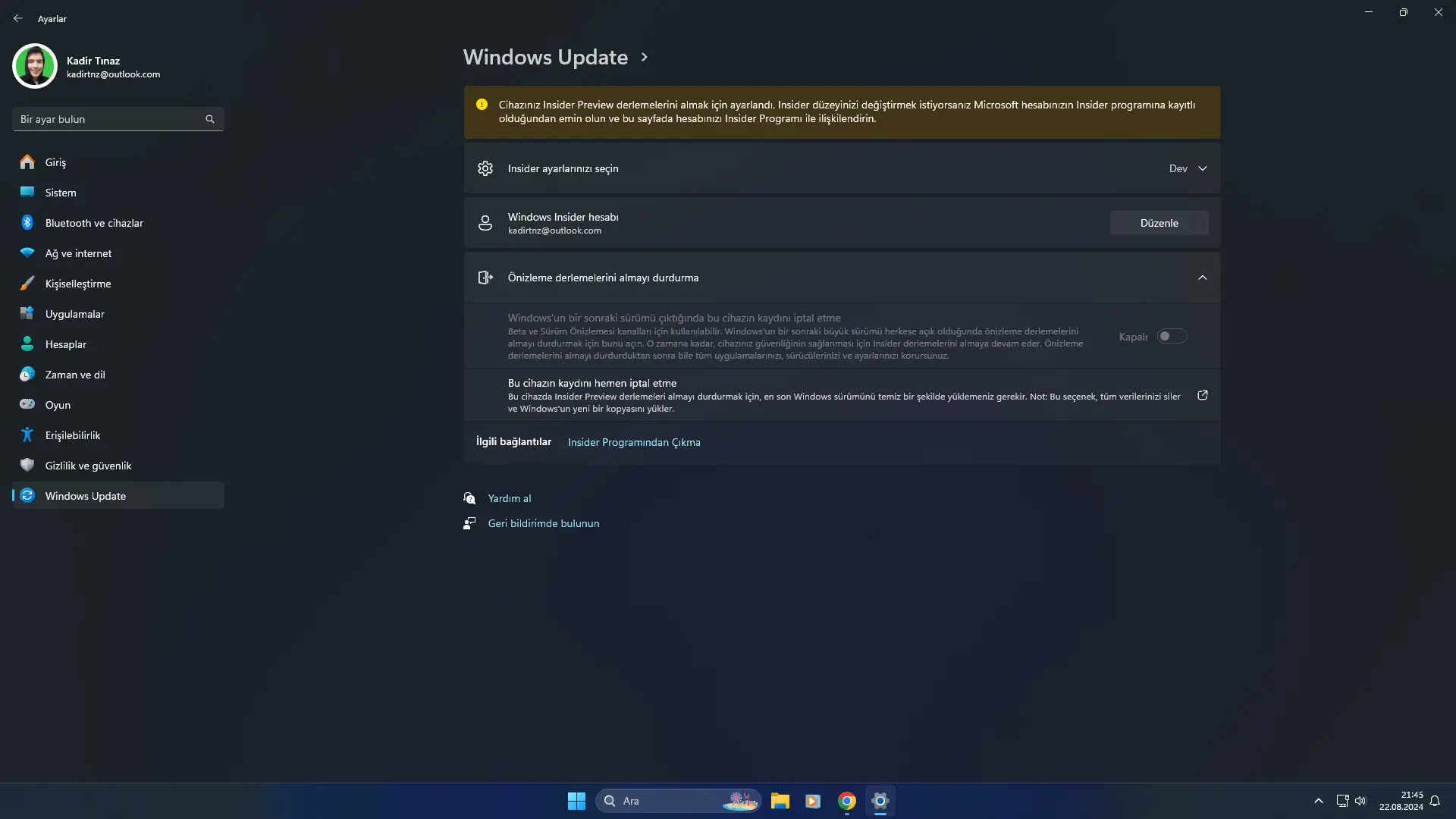The height and width of the screenshot is (819, 1456).
Task: Open external link for Bu cihazın kaydını hemen iptal etme
Action: click(1203, 395)
